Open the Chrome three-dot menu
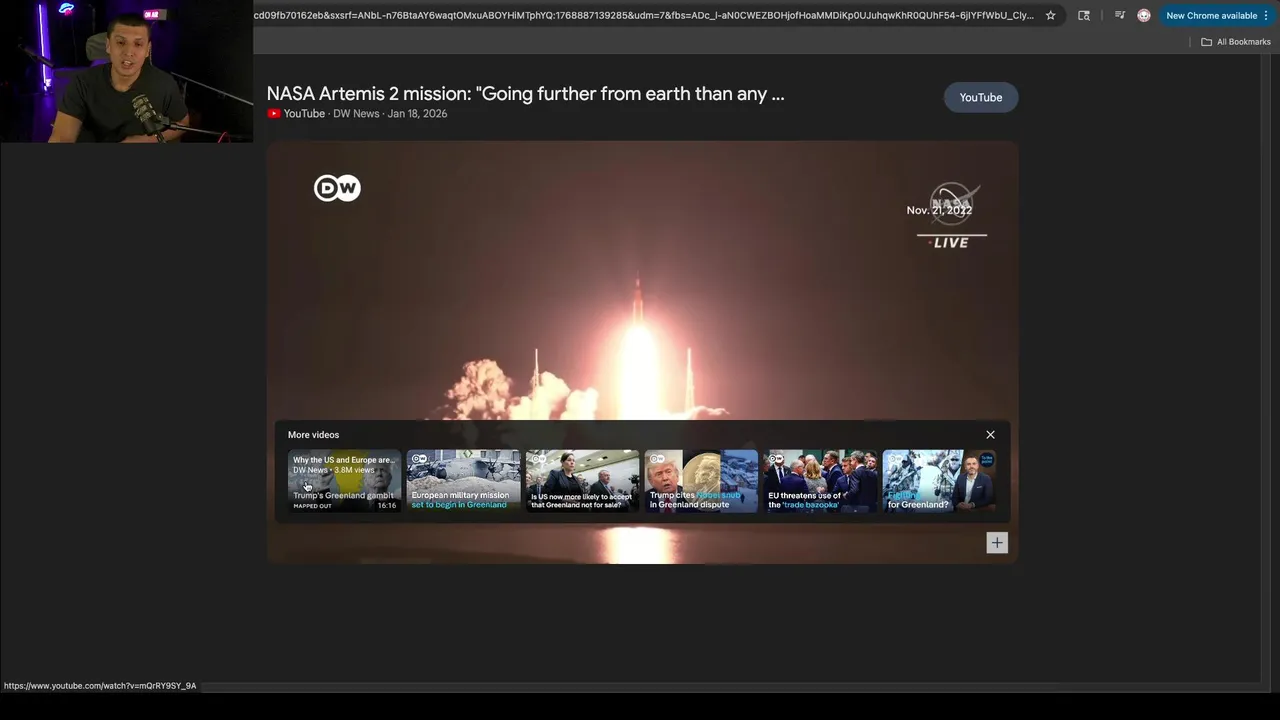 tap(1266, 15)
